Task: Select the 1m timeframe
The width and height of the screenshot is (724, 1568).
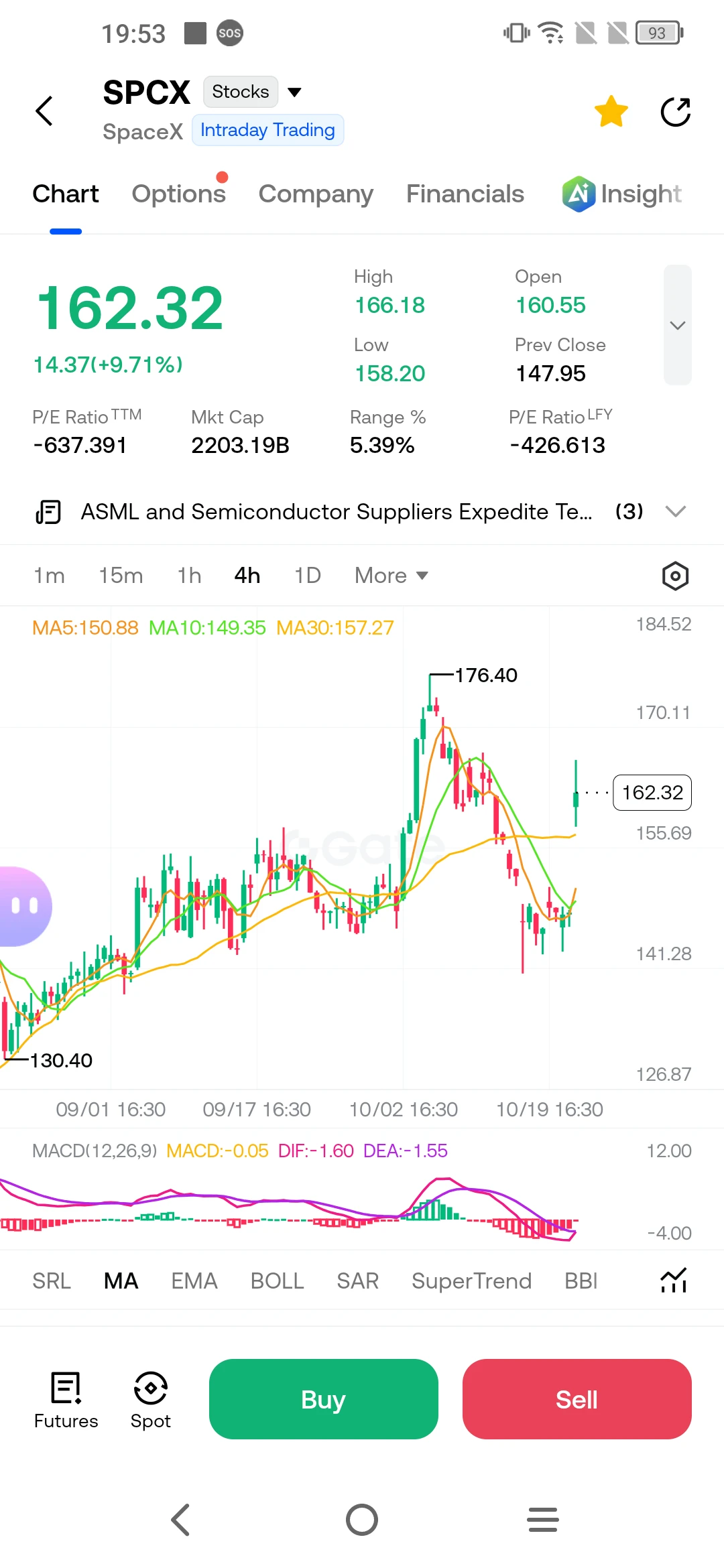Action: [x=49, y=576]
